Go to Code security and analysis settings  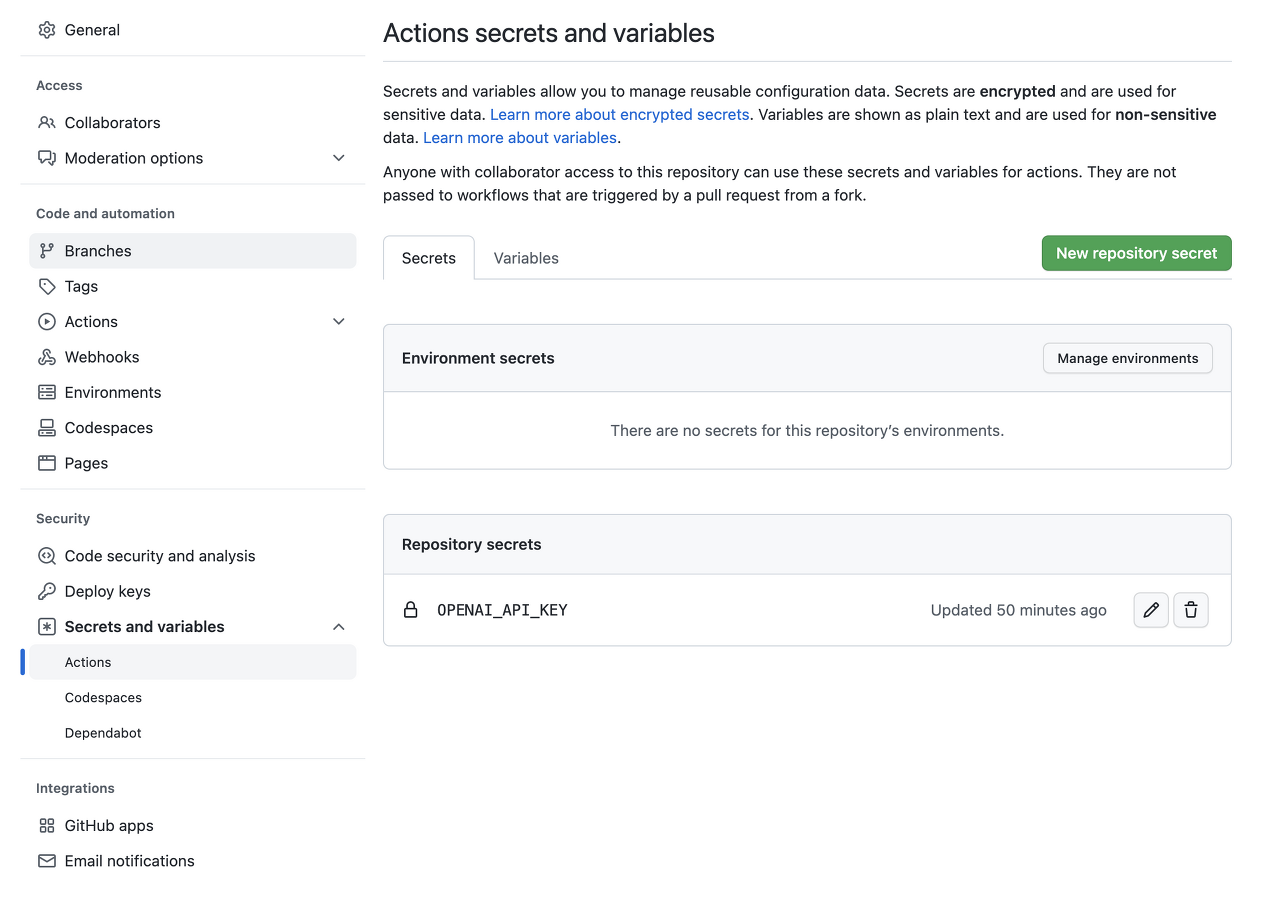click(160, 556)
